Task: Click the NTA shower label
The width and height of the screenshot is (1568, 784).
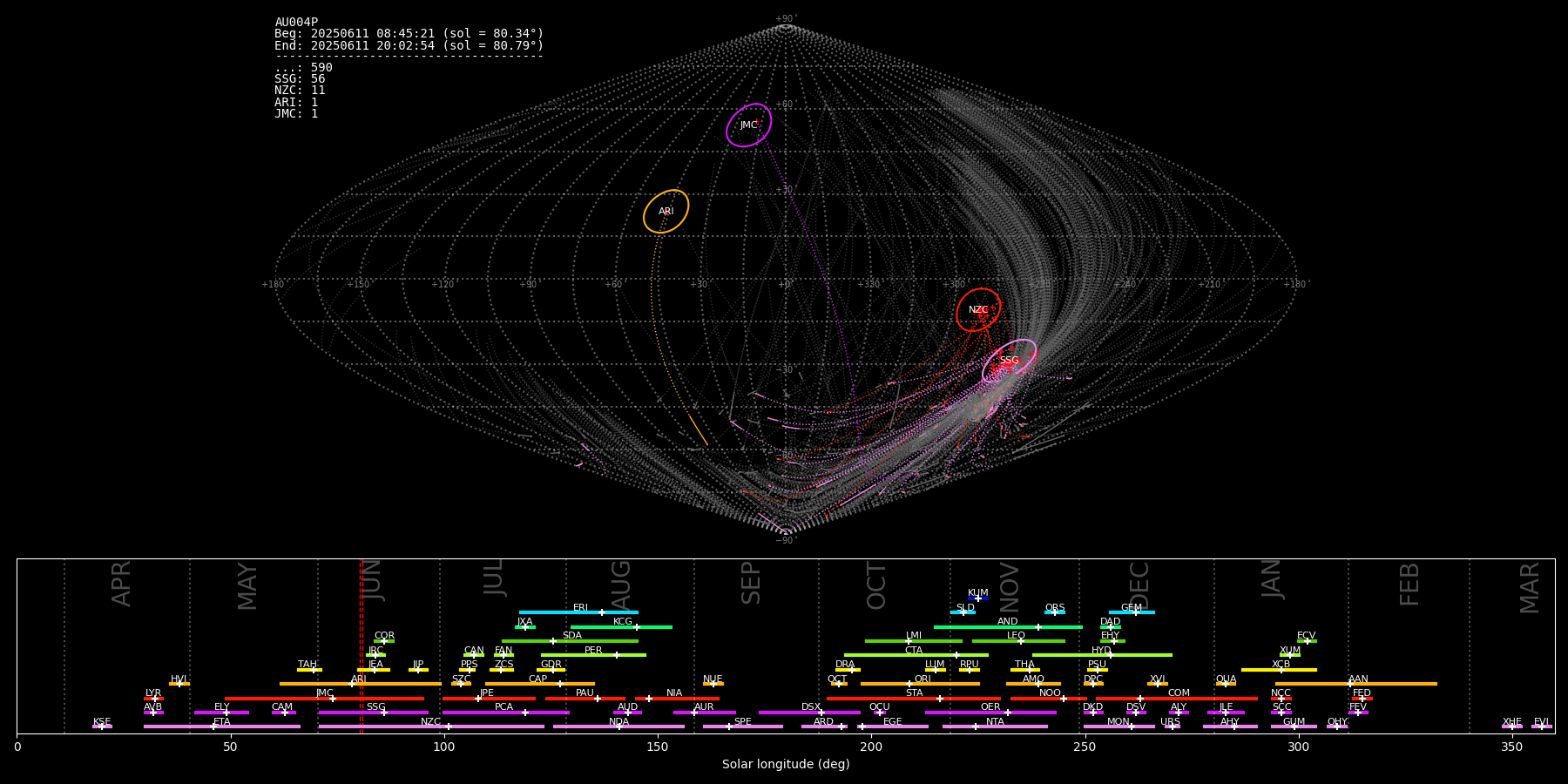Action: (x=995, y=722)
